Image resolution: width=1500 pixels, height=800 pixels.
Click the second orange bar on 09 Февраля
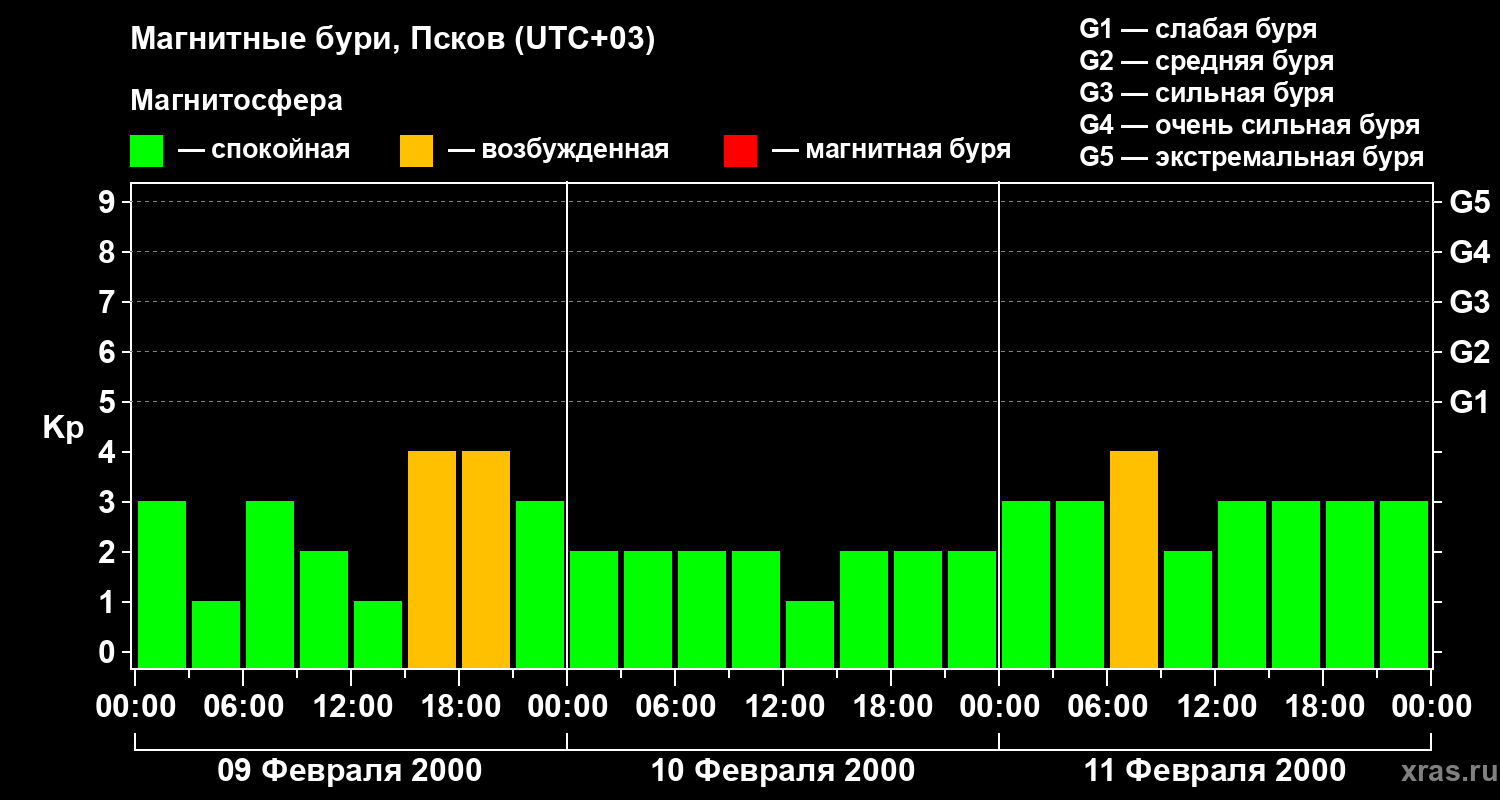click(486, 559)
